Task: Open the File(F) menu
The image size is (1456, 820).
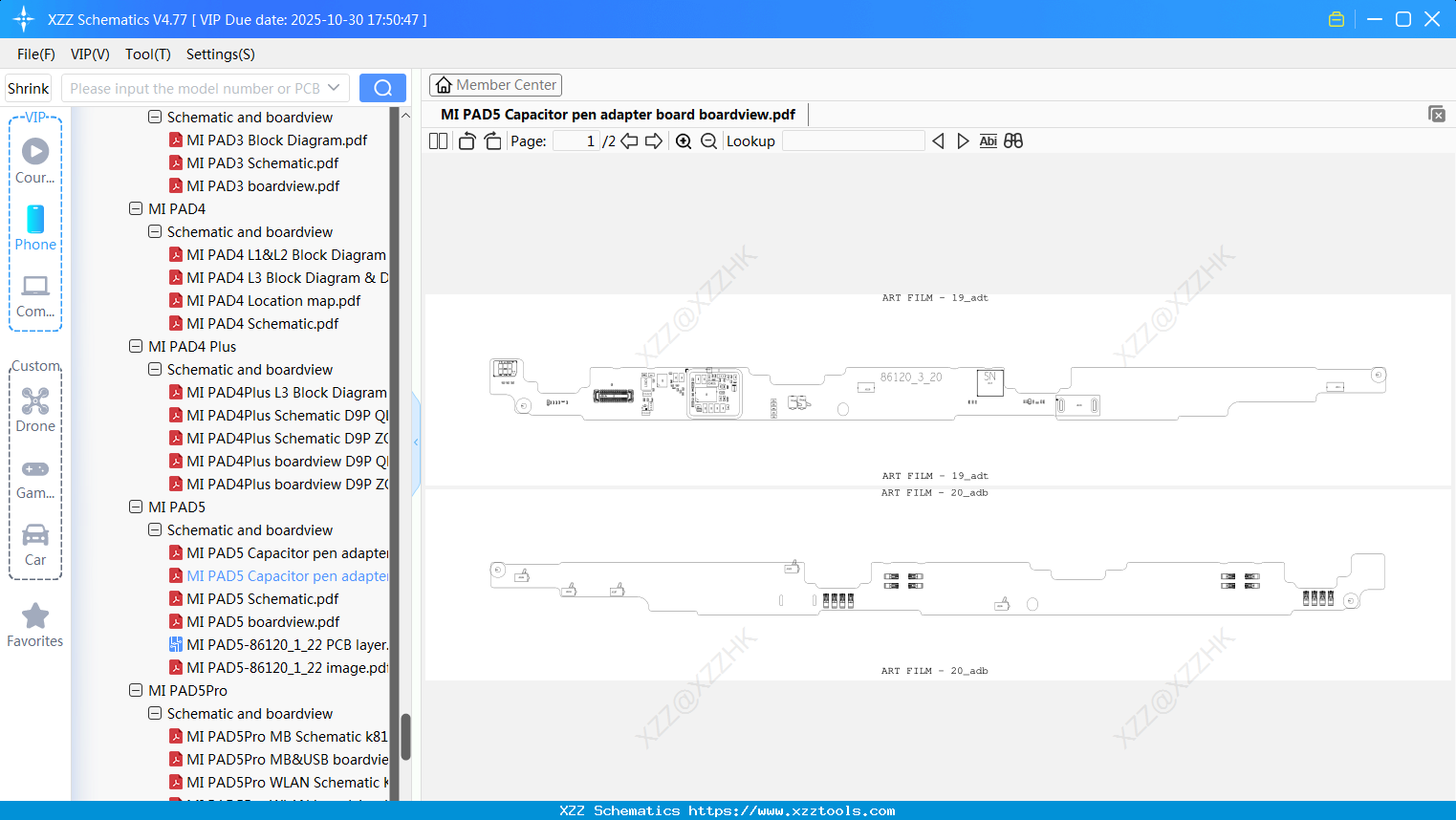Action: 35,54
